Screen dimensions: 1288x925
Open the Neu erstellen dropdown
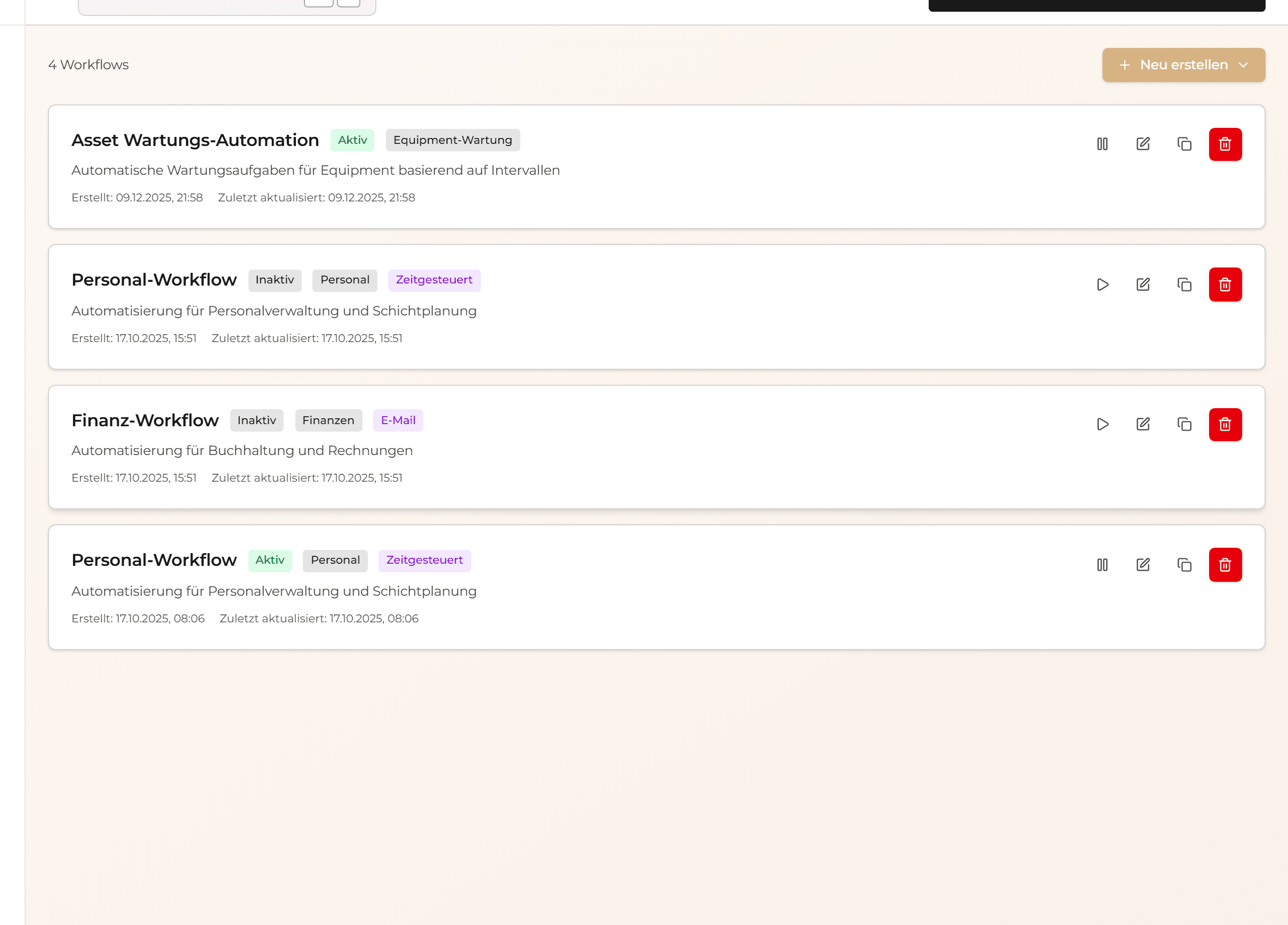(x=1183, y=64)
